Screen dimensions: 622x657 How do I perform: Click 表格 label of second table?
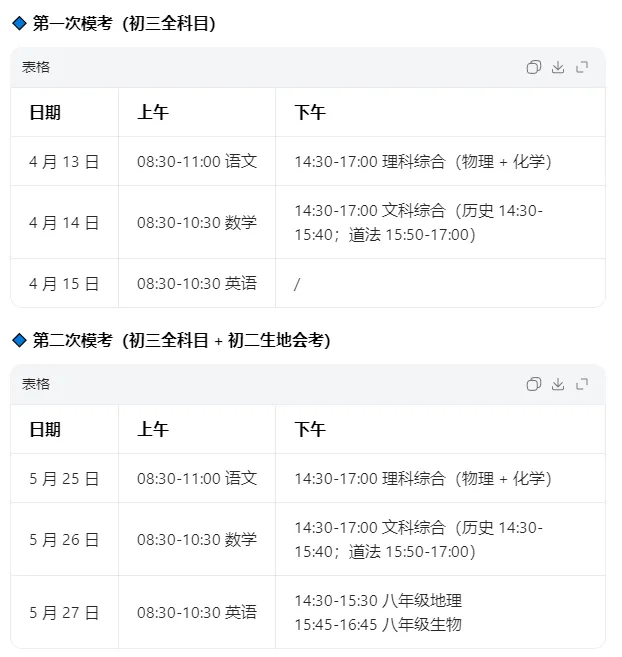36,384
